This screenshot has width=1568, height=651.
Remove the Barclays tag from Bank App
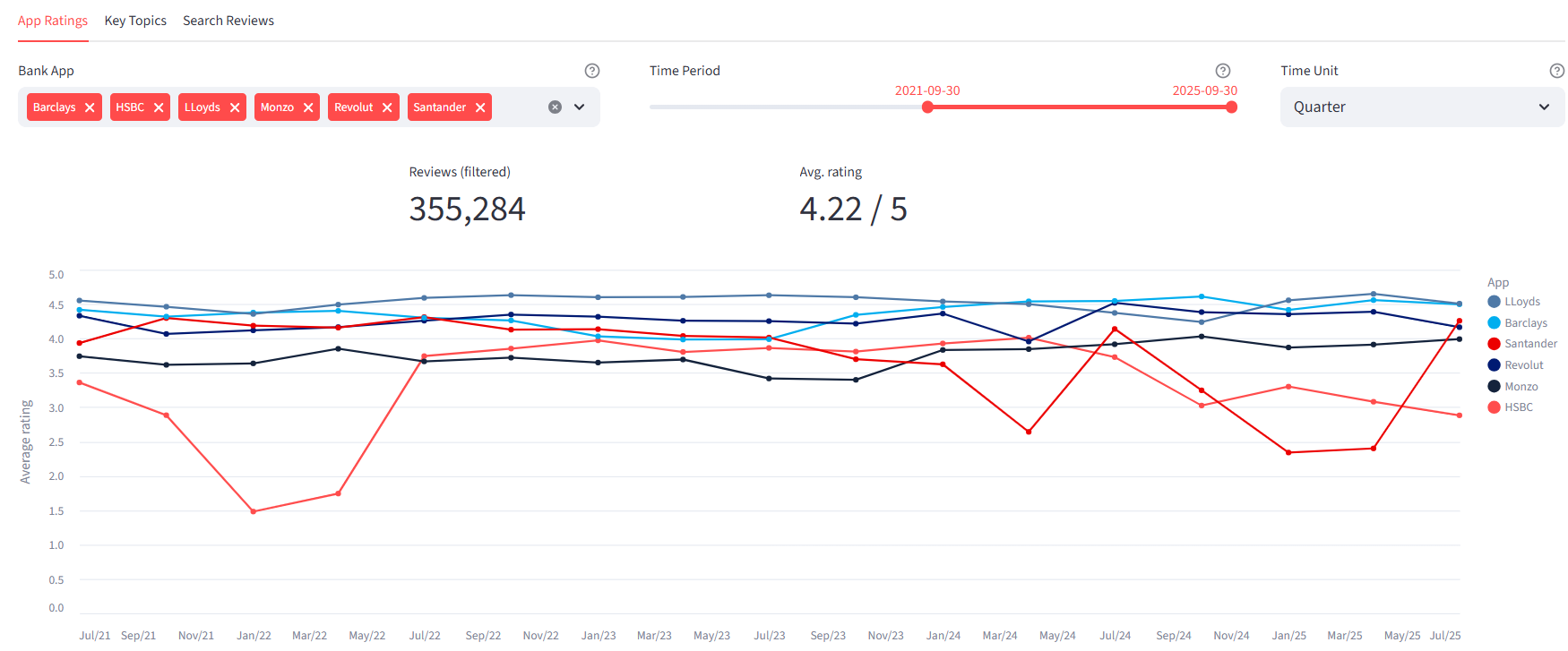coord(90,107)
